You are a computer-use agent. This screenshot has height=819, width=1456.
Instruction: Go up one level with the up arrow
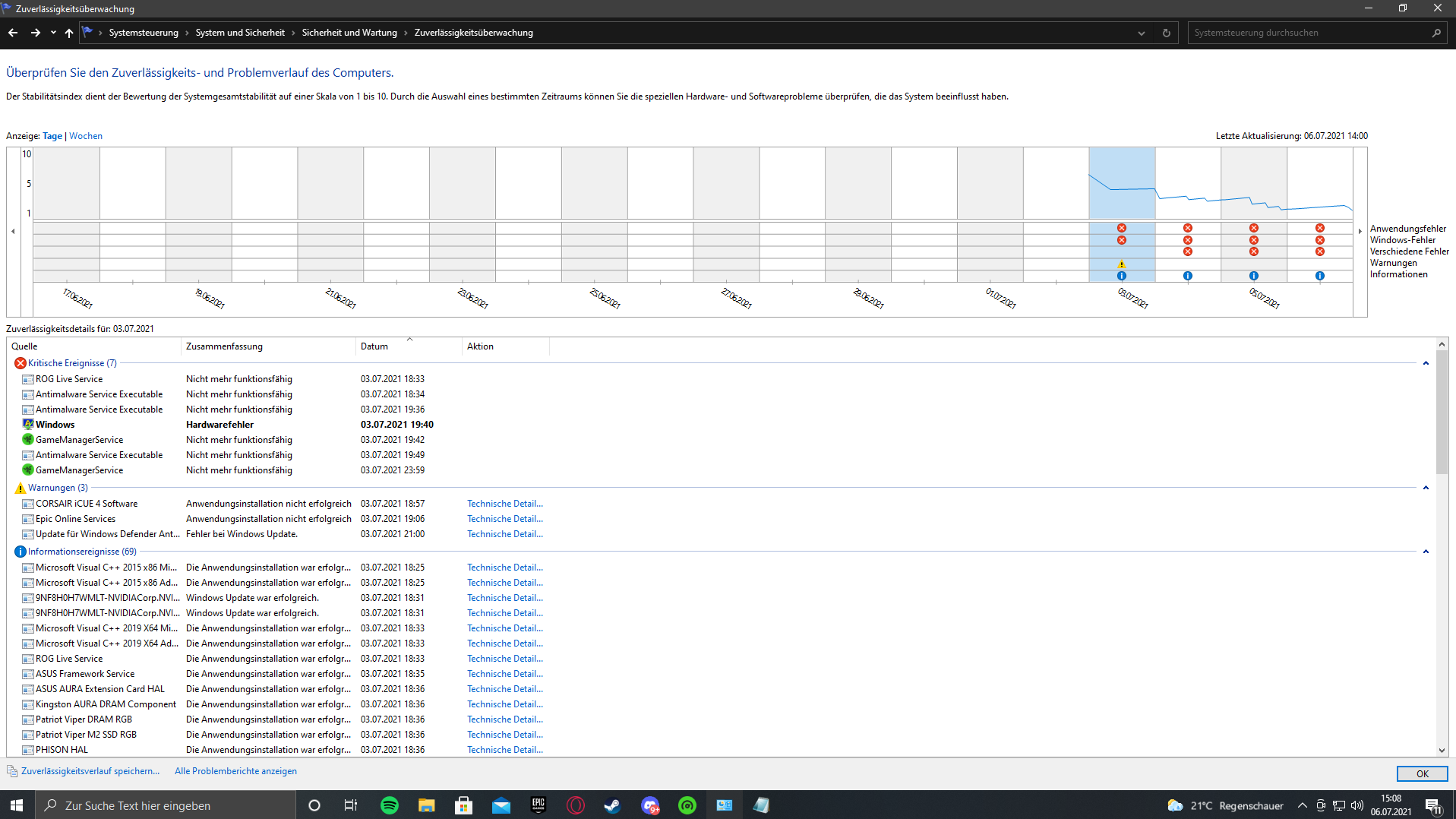pos(69,33)
